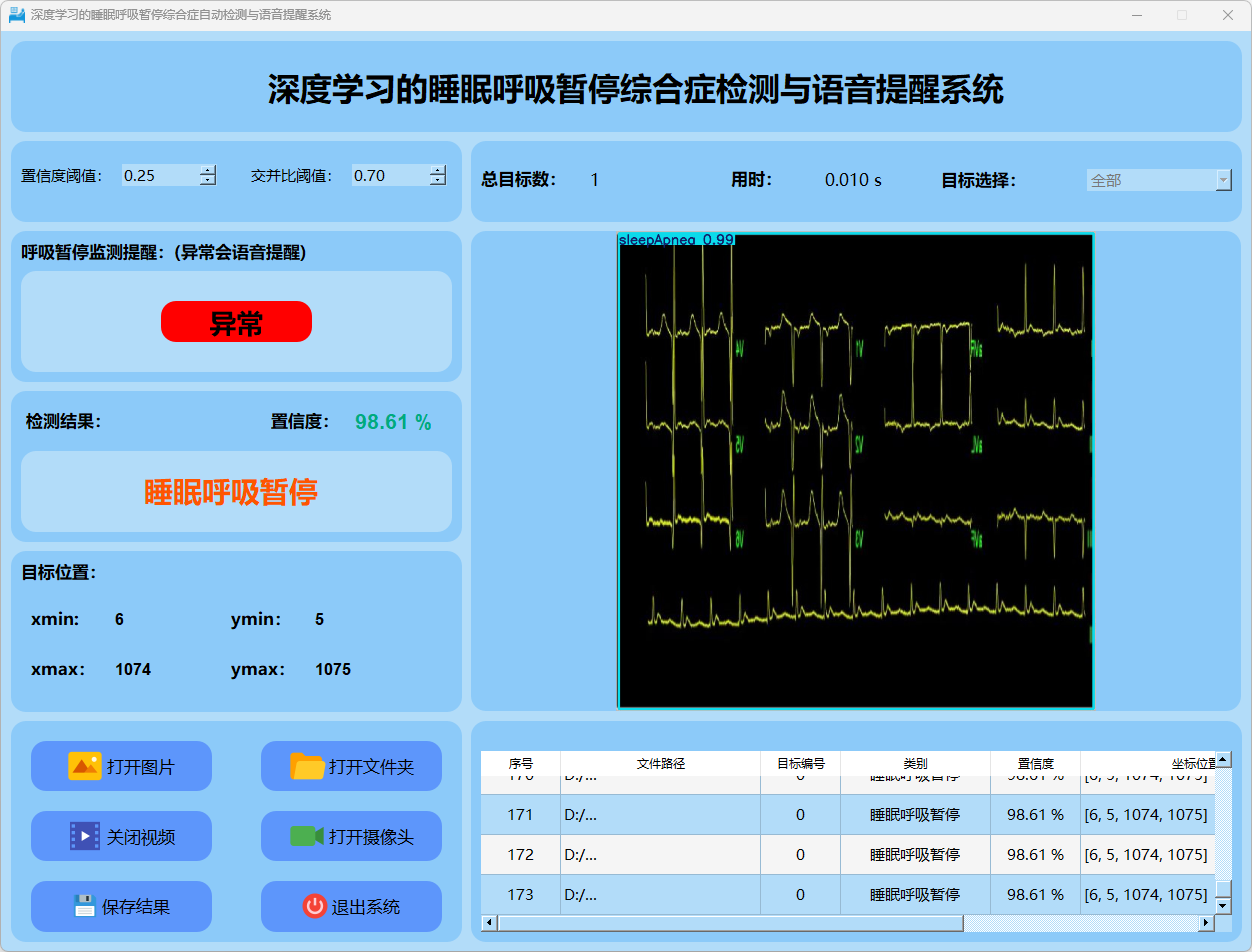Image resolution: width=1252 pixels, height=952 pixels.
Task: Click the picture icon on 打开图片
Action: (x=84, y=766)
